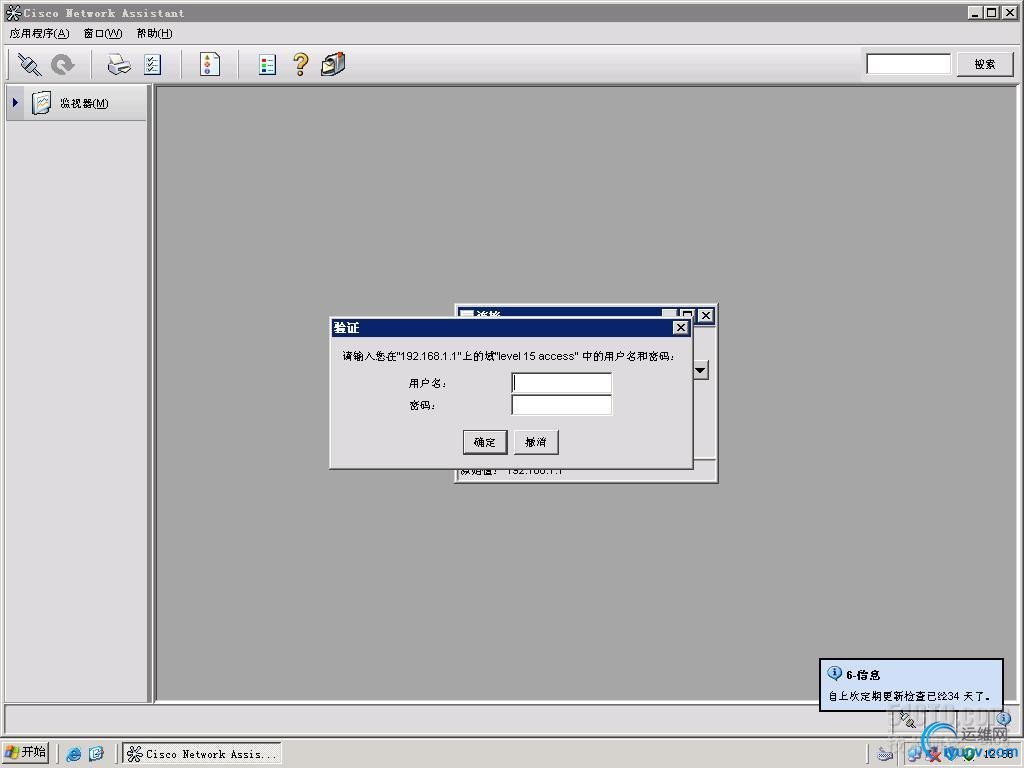Click 确定 in the authentication dialog
This screenshot has height=768, width=1024.
tap(485, 442)
